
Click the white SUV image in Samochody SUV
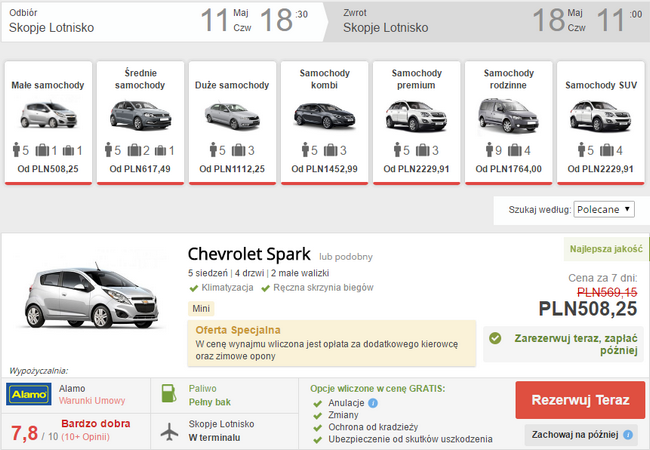click(x=600, y=116)
